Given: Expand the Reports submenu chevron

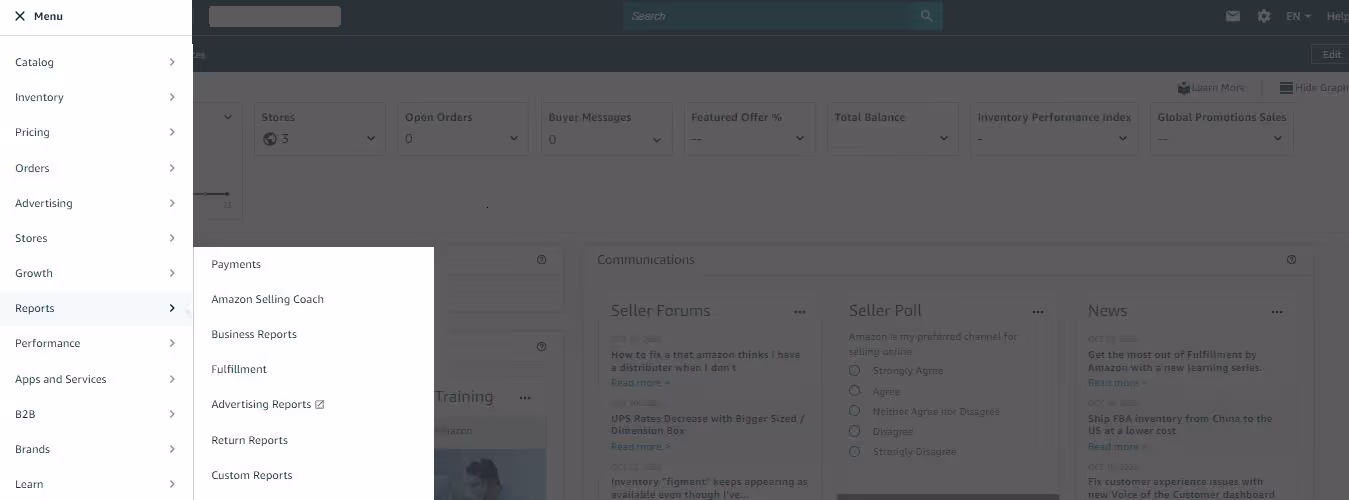Looking at the screenshot, I should pos(172,308).
